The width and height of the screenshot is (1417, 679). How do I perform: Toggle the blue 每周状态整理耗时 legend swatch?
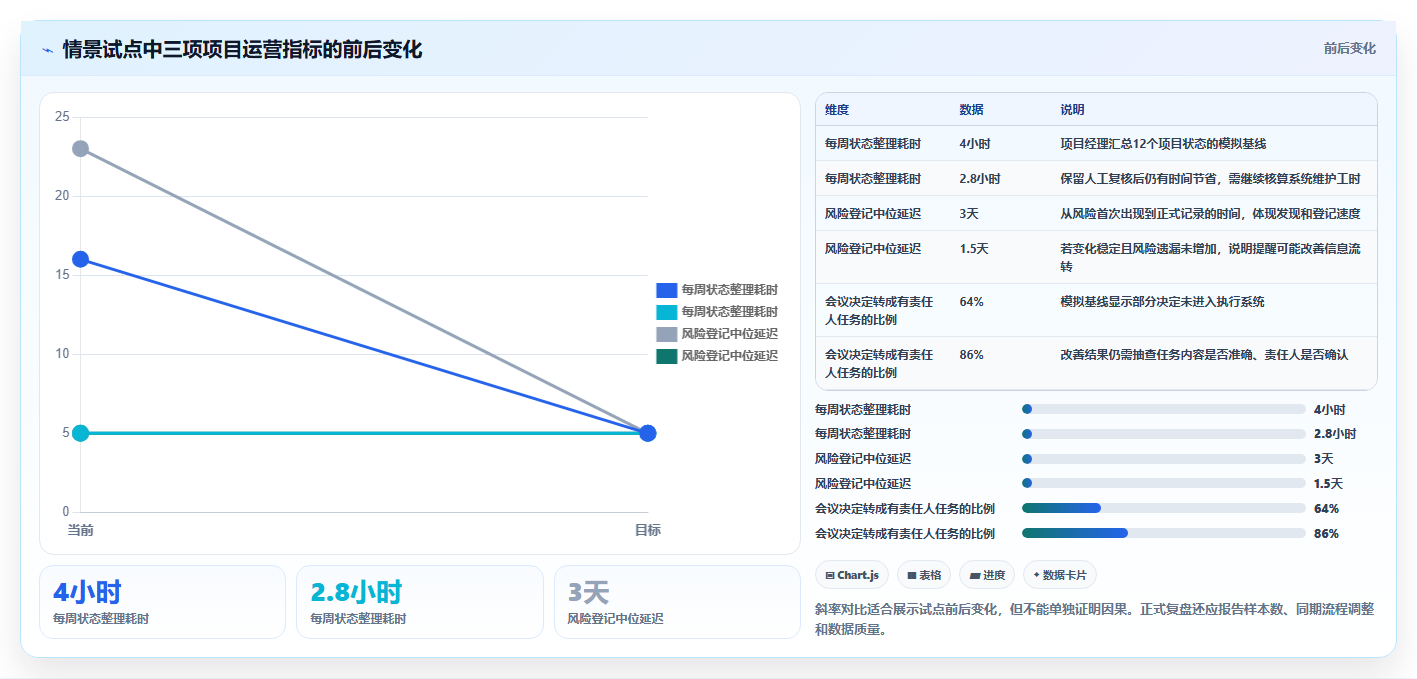click(667, 290)
